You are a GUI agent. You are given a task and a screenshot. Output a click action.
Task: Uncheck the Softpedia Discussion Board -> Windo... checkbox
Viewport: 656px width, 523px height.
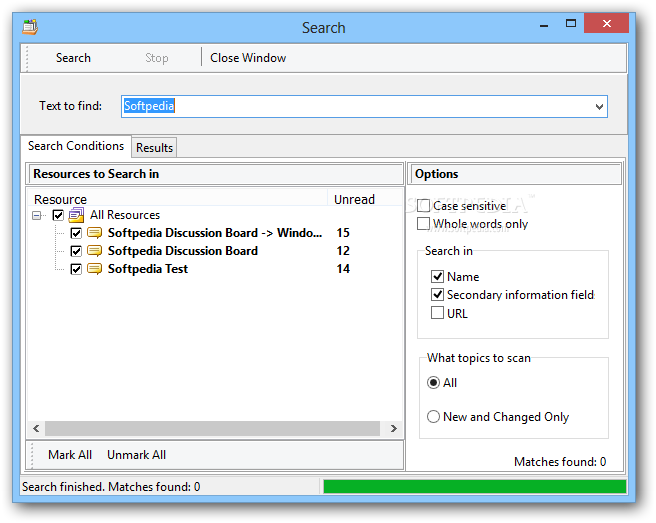pos(76,233)
